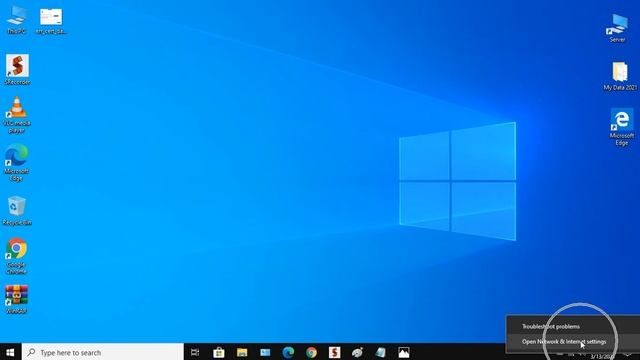Select the Recycle Bin icon
This screenshot has height=360, width=640.
tap(17, 211)
